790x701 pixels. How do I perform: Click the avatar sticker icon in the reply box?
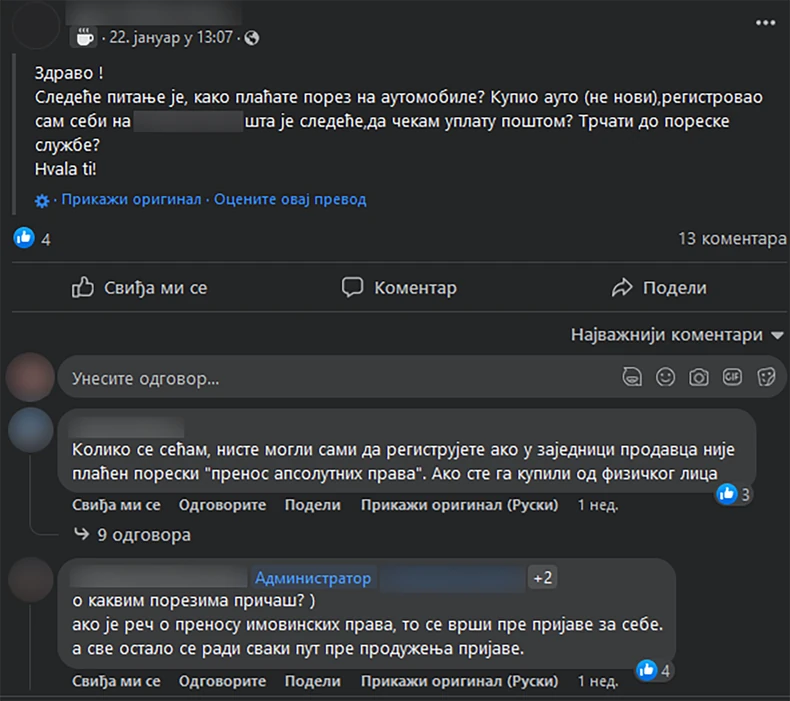pyautogui.click(x=631, y=377)
